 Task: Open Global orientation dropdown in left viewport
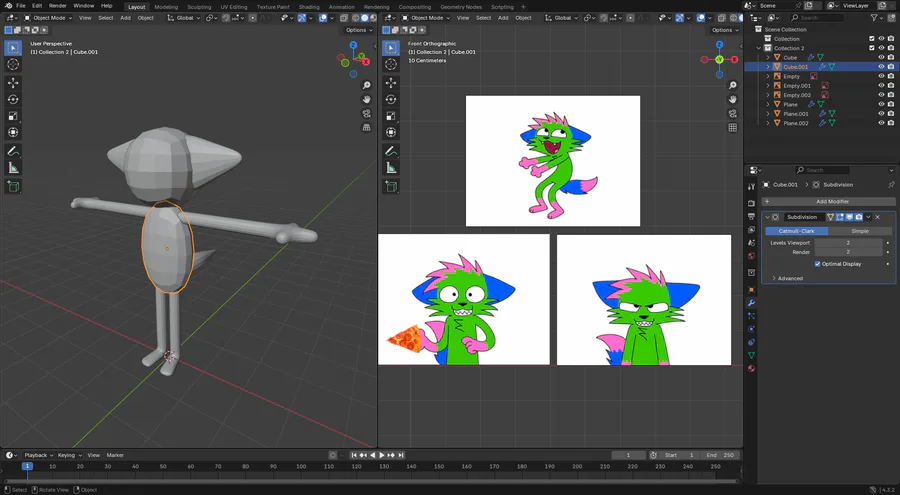185,18
